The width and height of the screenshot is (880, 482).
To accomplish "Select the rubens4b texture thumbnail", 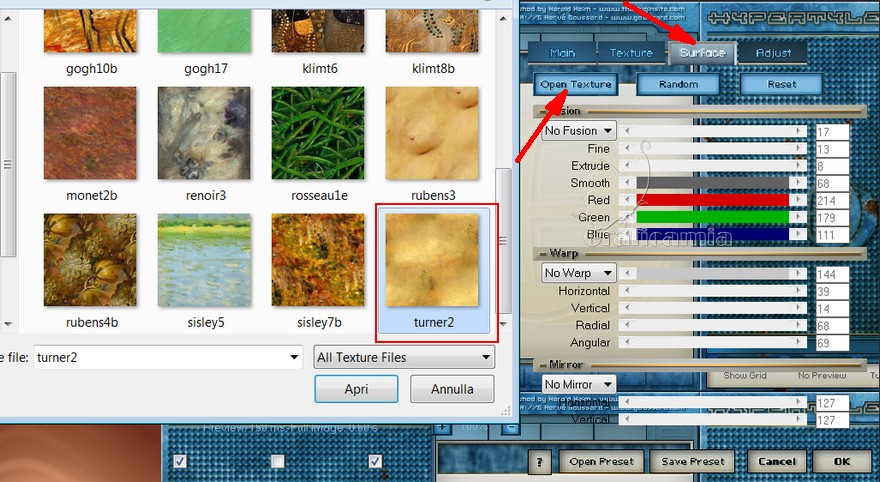I will [x=90, y=260].
